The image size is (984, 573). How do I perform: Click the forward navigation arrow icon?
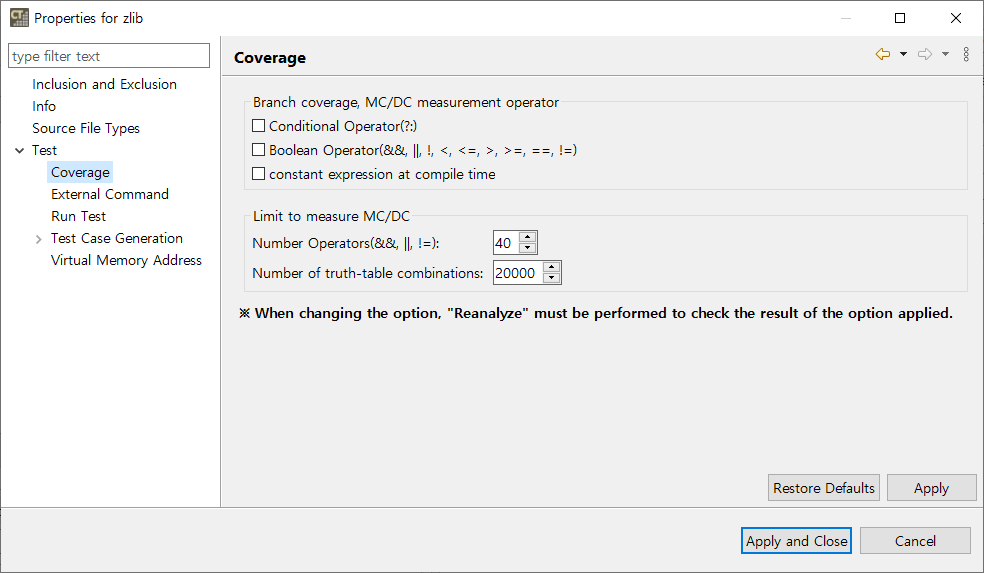tap(925, 55)
